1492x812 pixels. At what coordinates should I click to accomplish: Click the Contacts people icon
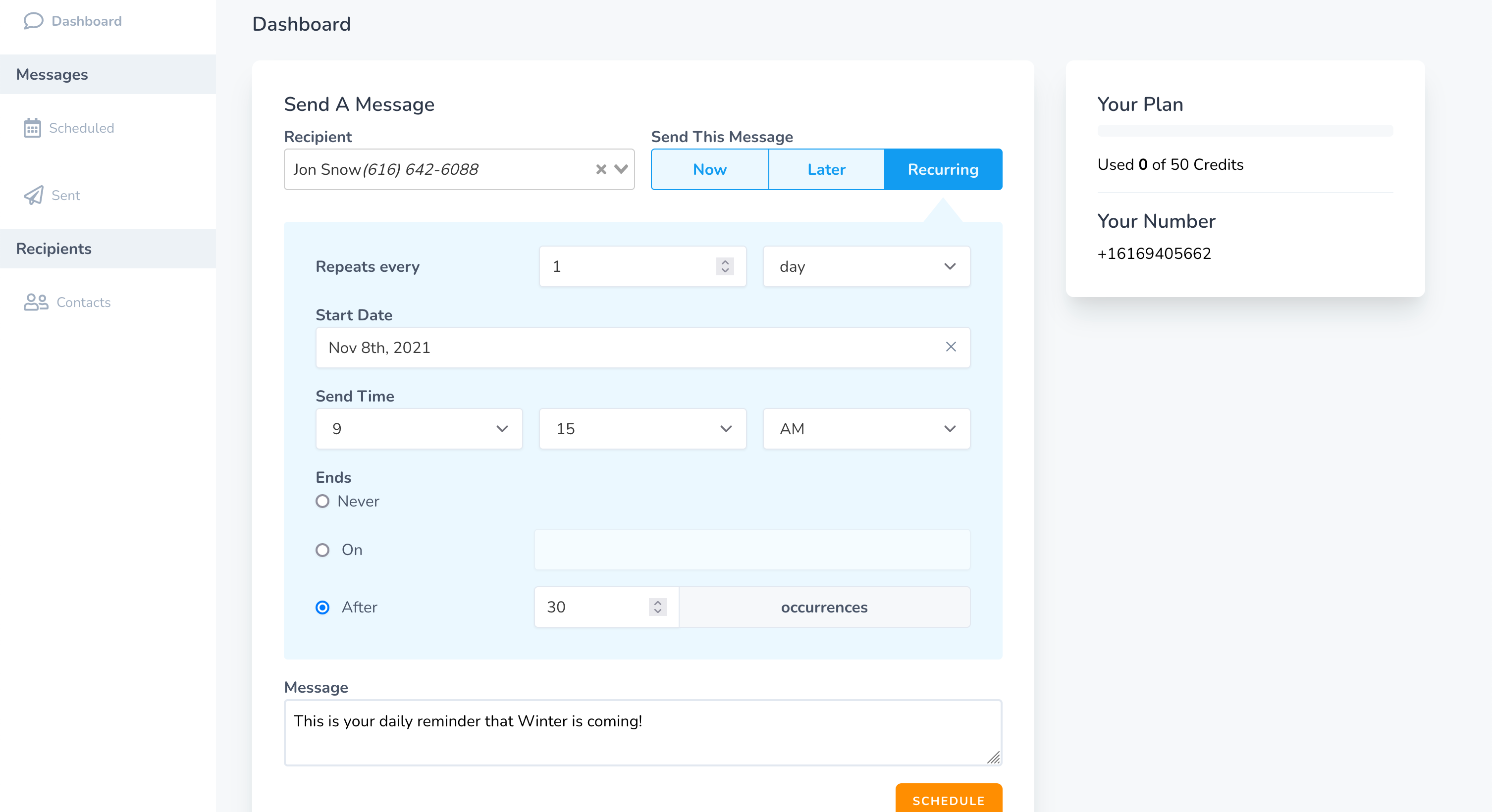click(x=35, y=302)
